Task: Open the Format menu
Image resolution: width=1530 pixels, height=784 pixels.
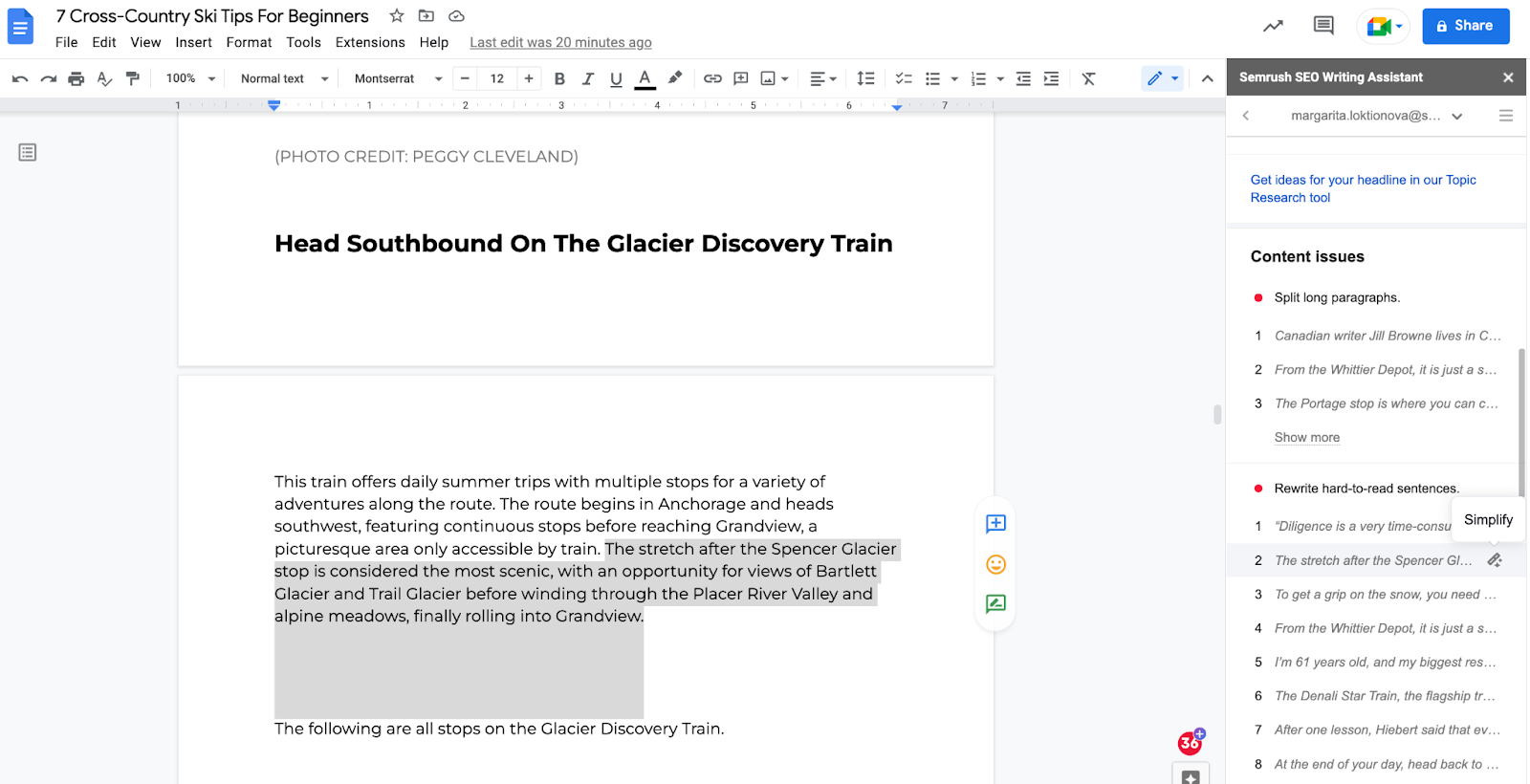Action: point(249,42)
